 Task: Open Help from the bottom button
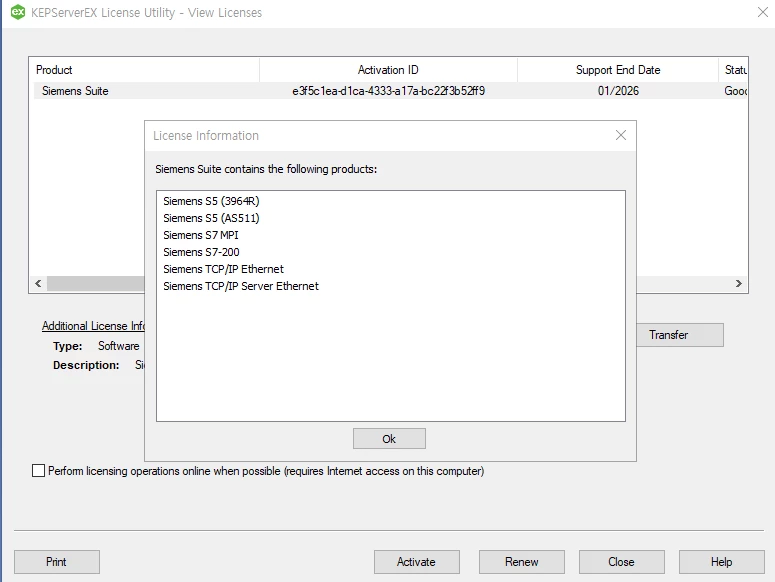(722, 562)
